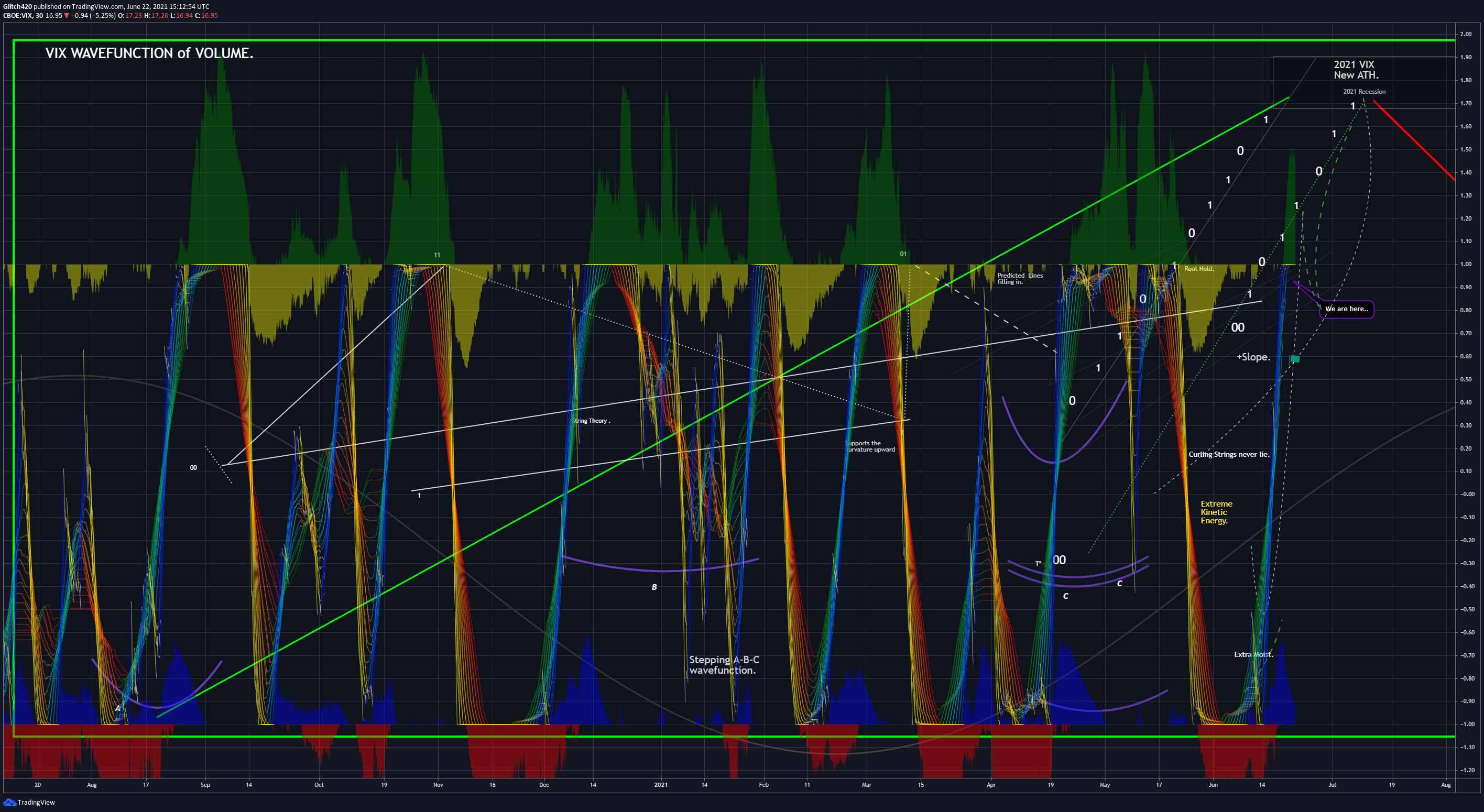Image resolution: width=1484 pixels, height=812 pixels.
Task: Click the Root Hold. label
Action: tap(1199, 268)
